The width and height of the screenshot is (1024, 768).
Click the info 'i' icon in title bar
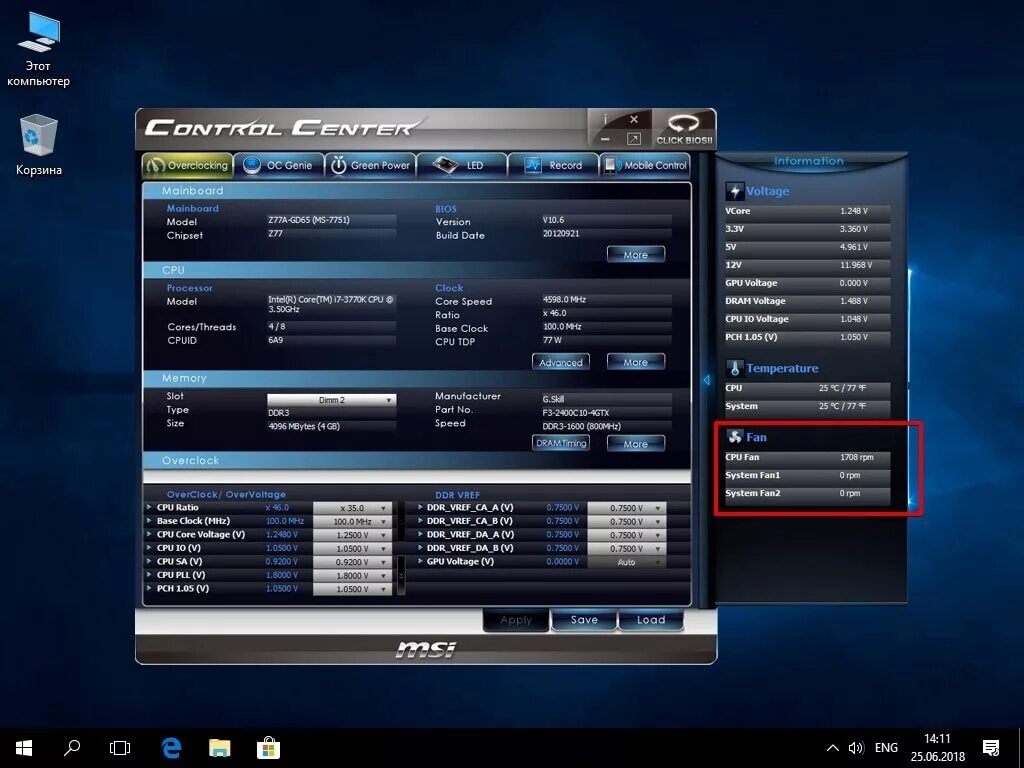(x=605, y=120)
